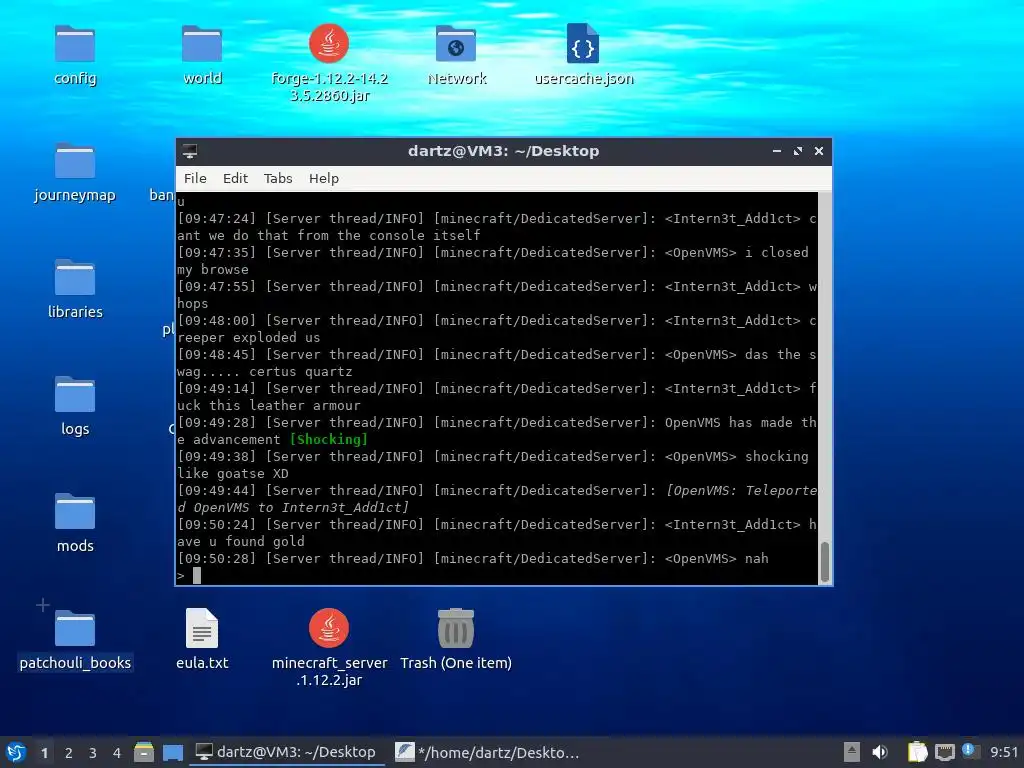Click "reeper exploded us" text in terminal
Screen dimensions: 1024x768
point(248,338)
